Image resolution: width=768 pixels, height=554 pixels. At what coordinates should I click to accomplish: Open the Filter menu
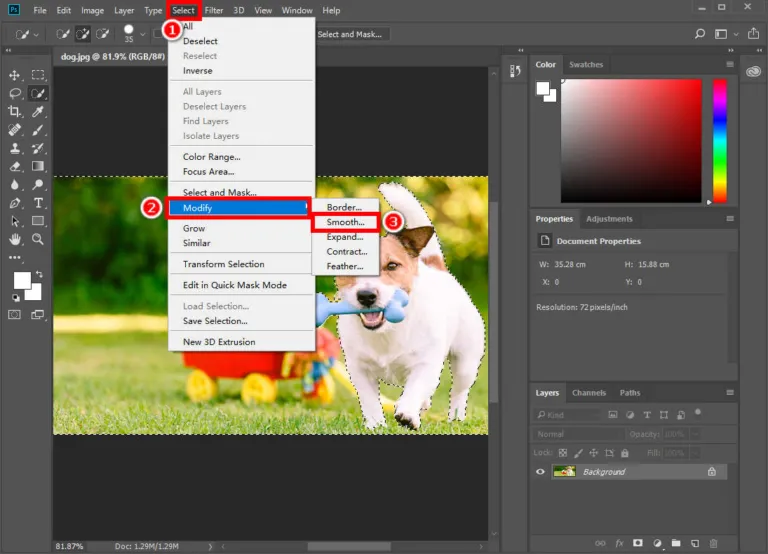[214, 10]
